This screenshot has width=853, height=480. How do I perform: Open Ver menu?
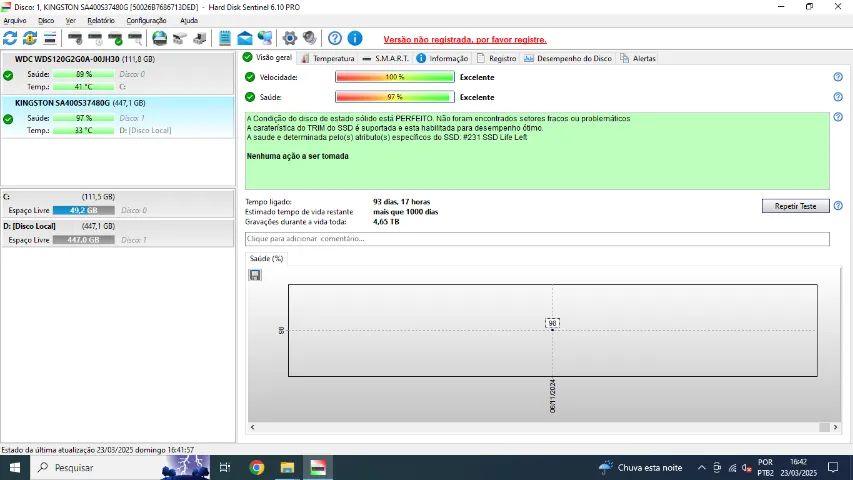click(71, 20)
